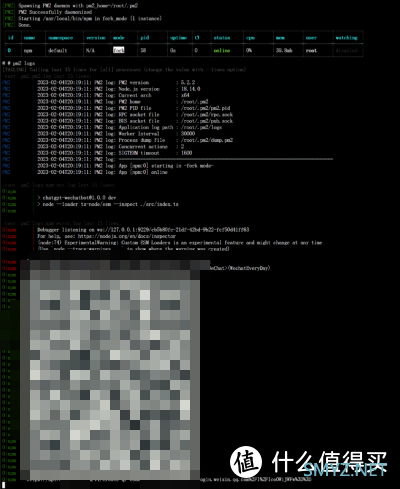The height and width of the screenshot is (489, 400).
Task: Click the App npm:0 online log line
Action: pos(102,172)
